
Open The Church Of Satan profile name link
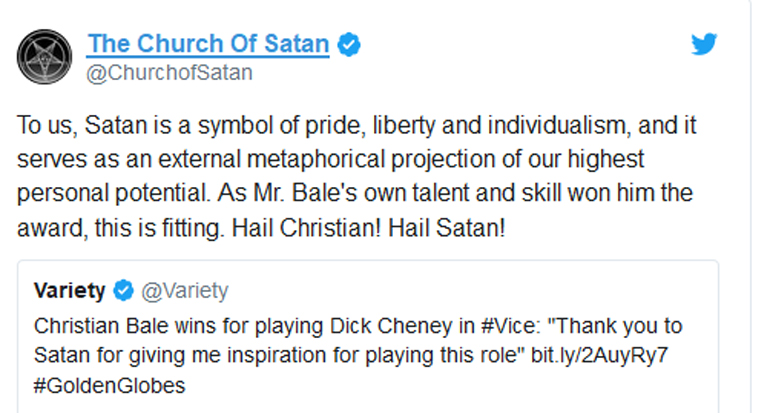click(208, 44)
